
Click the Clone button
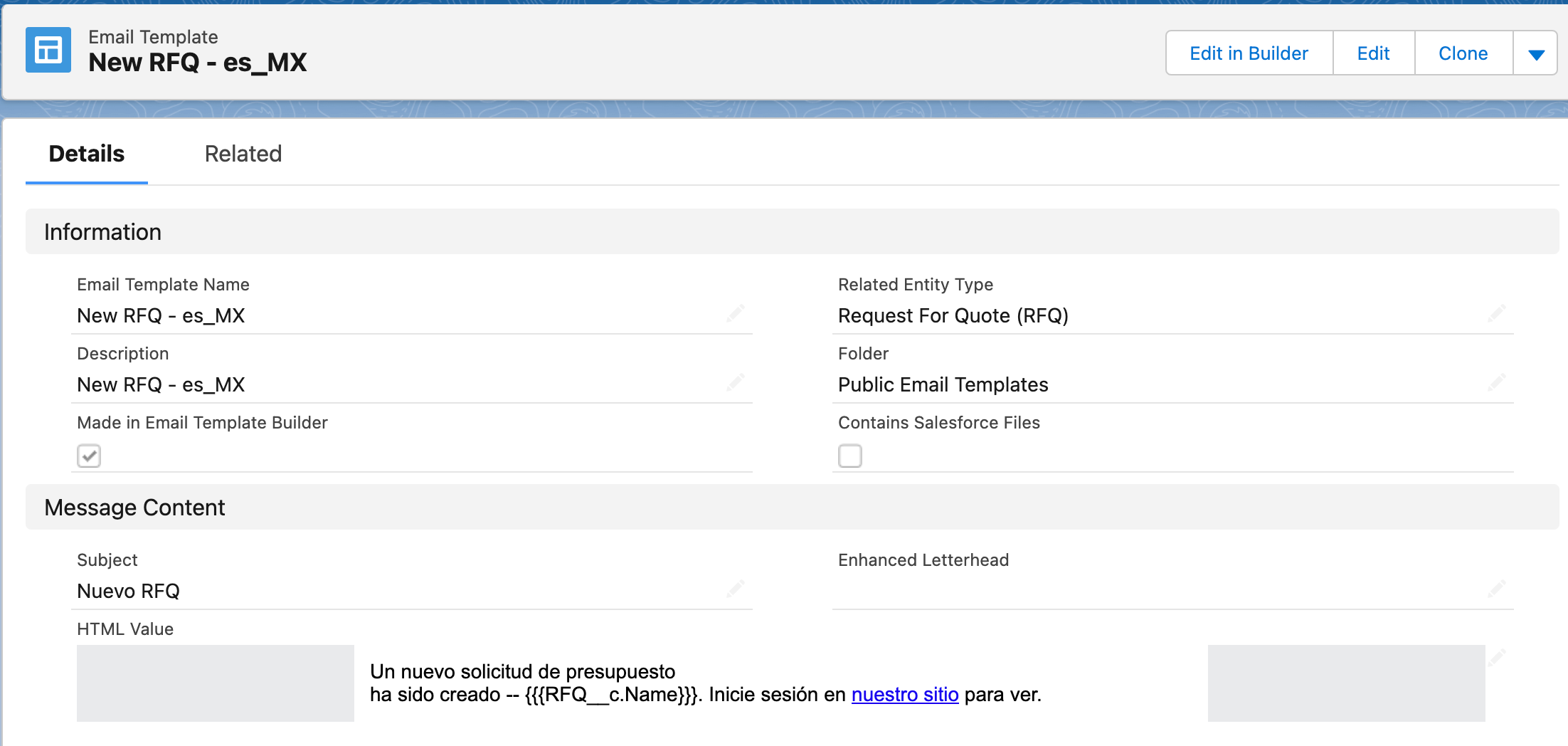(1463, 53)
